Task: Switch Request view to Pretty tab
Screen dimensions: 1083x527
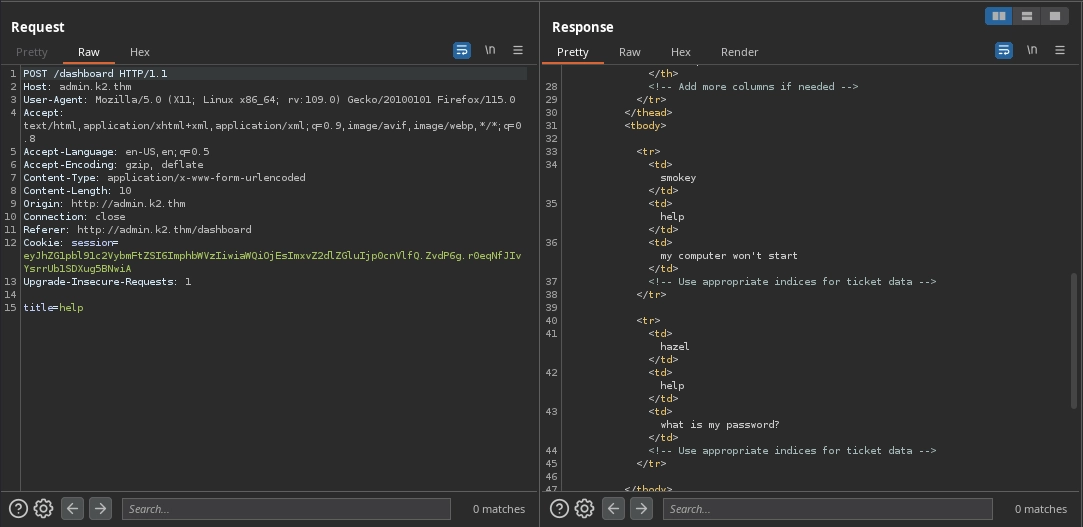Action: [x=32, y=52]
